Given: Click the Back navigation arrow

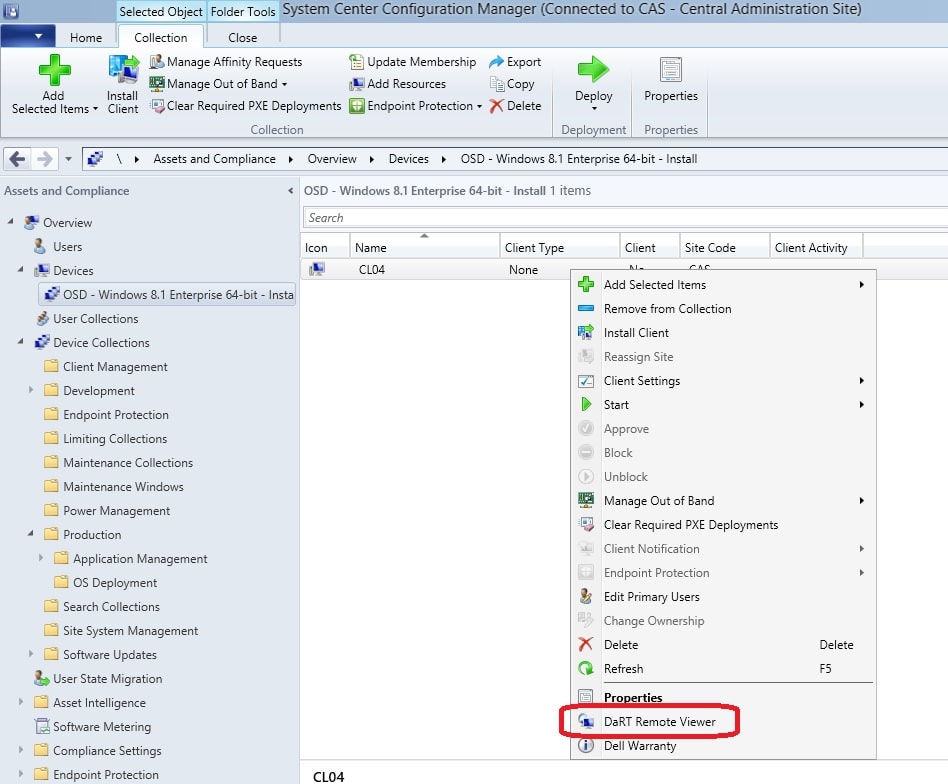Looking at the screenshot, I should [17, 159].
